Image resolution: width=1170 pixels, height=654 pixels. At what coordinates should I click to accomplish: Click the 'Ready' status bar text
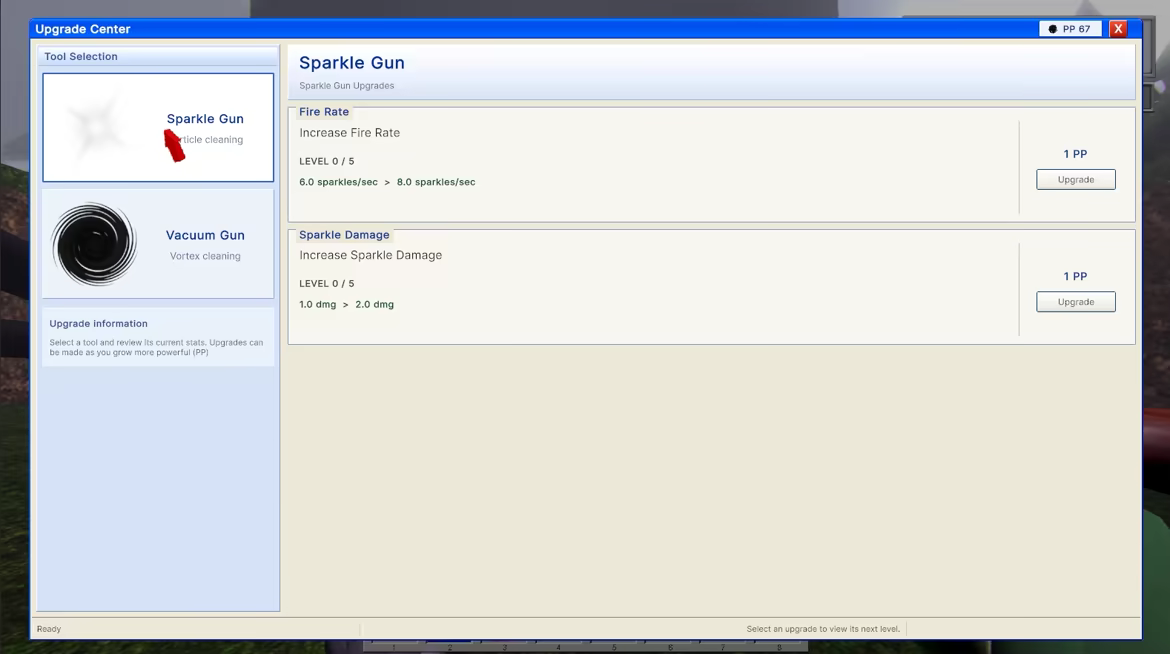[x=49, y=629]
